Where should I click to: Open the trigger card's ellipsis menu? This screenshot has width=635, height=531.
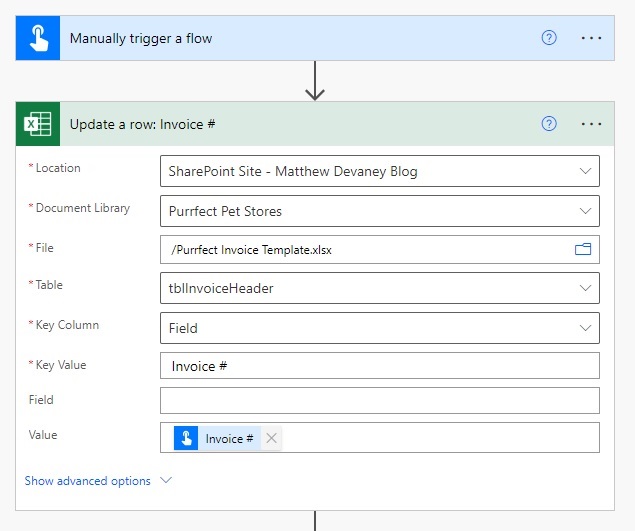click(x=591, y=38)
